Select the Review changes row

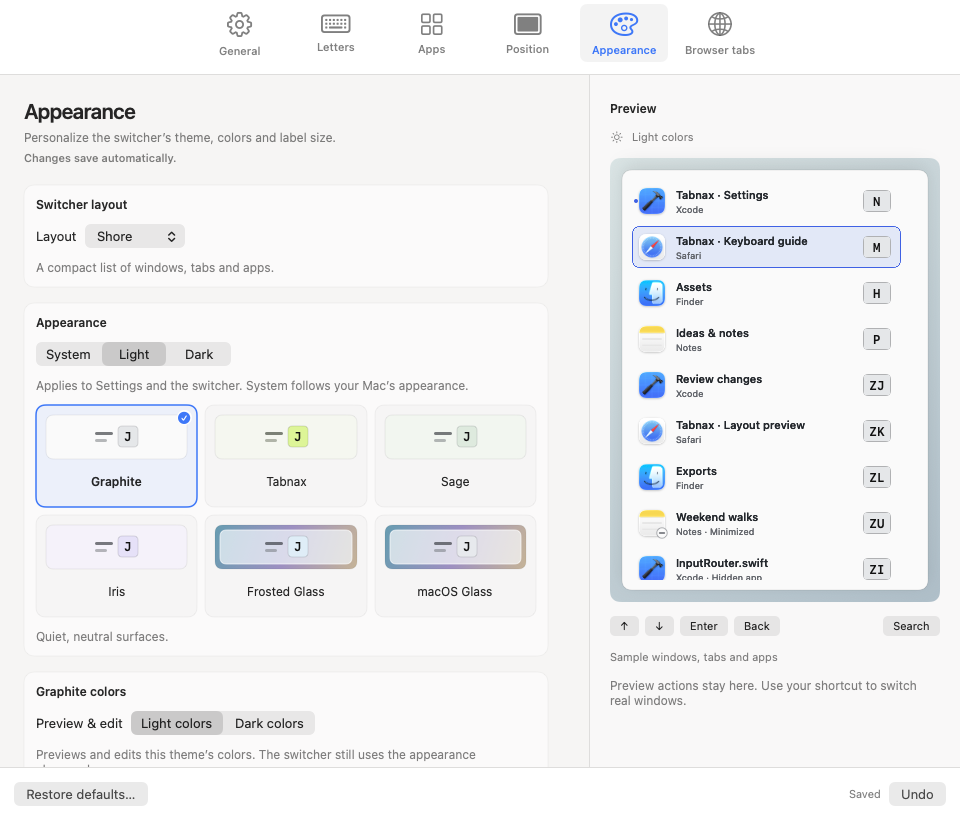(767, 385)
